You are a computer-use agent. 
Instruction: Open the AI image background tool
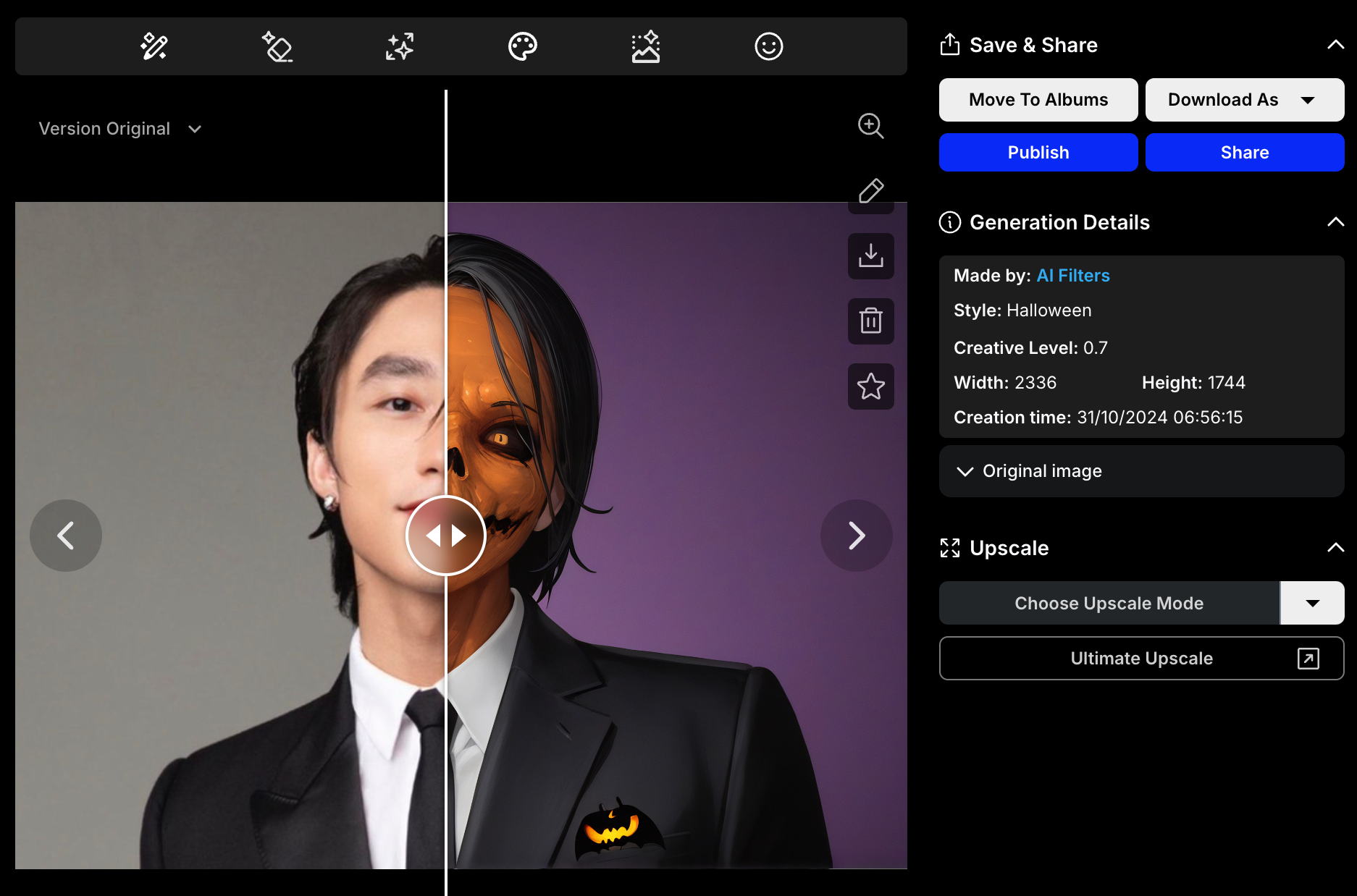(646, 46)
